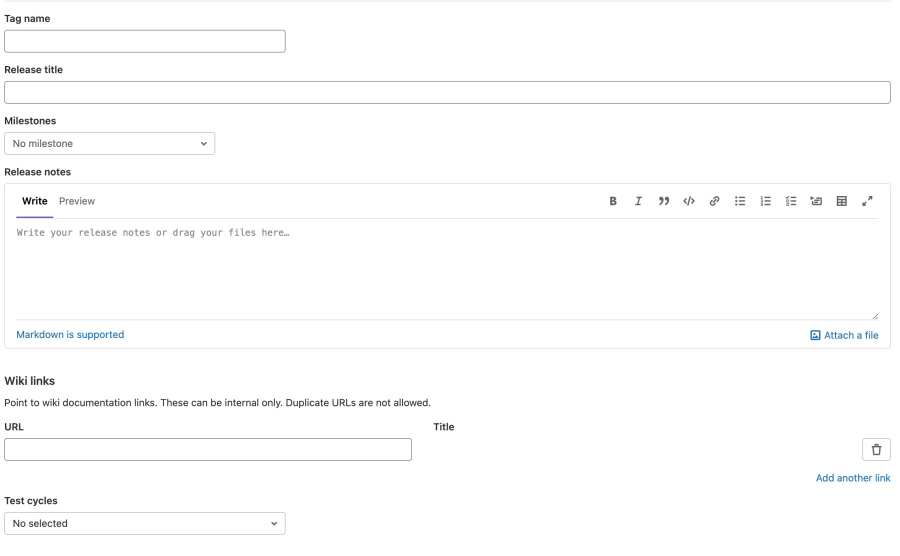Switch to the Preview tab
Image resolution: width=900 pixels, height=556 pixels.
pos(77,201)
